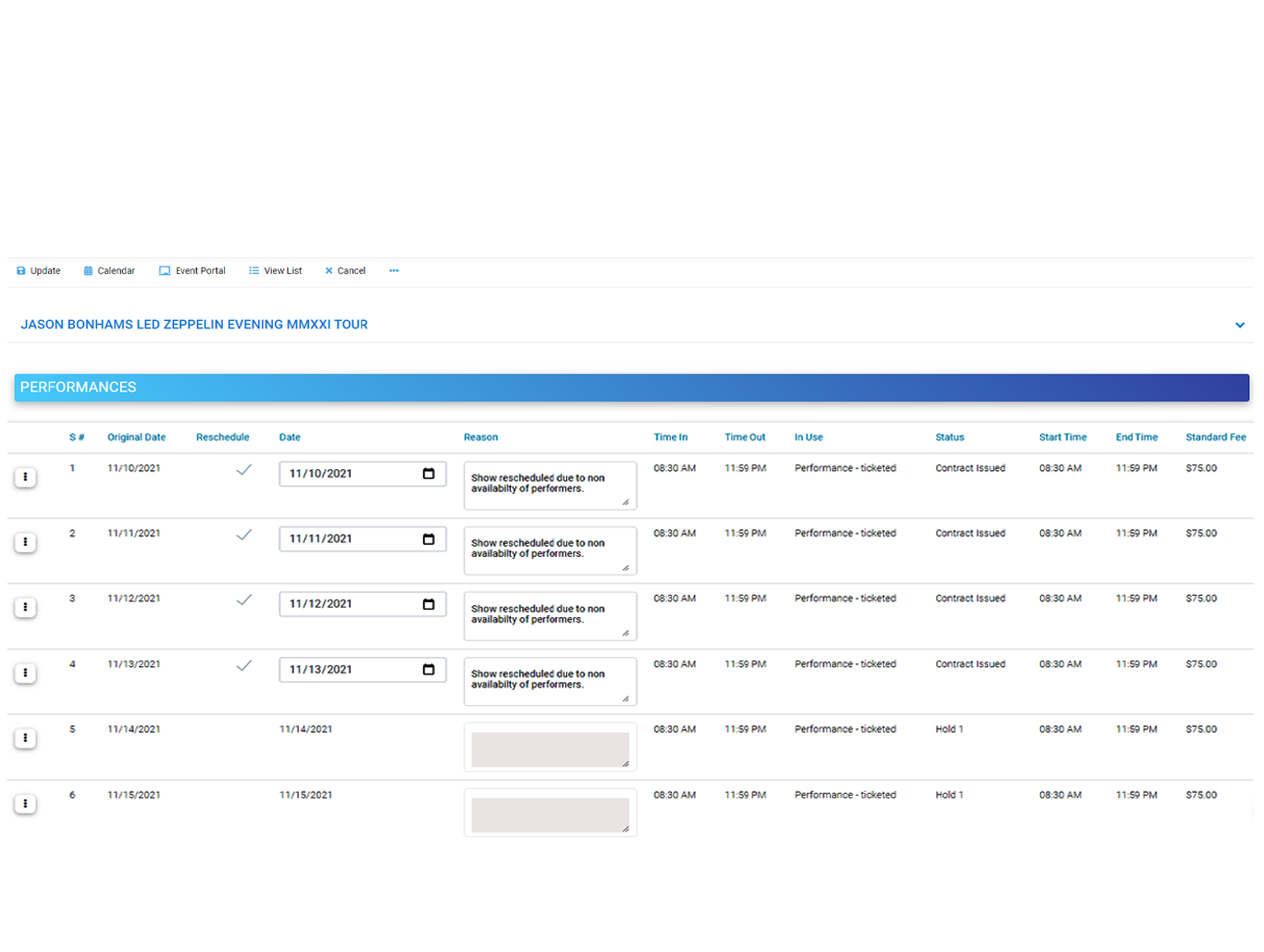
Task: Open the calendar picker on the 11/13/2021 date field
Action: (428, 669)
